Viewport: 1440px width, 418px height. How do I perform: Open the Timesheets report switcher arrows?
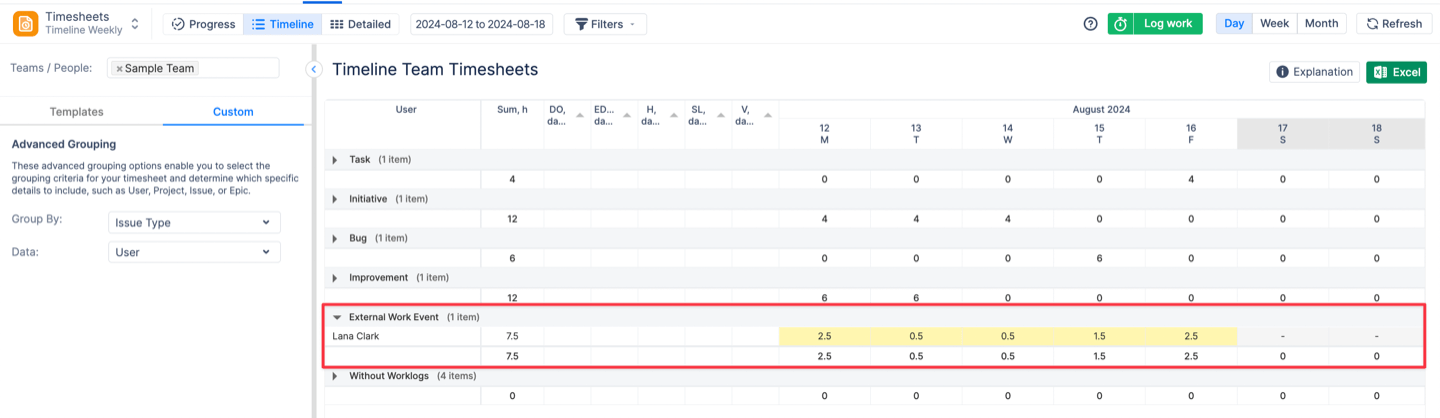(x=135, y=23)
